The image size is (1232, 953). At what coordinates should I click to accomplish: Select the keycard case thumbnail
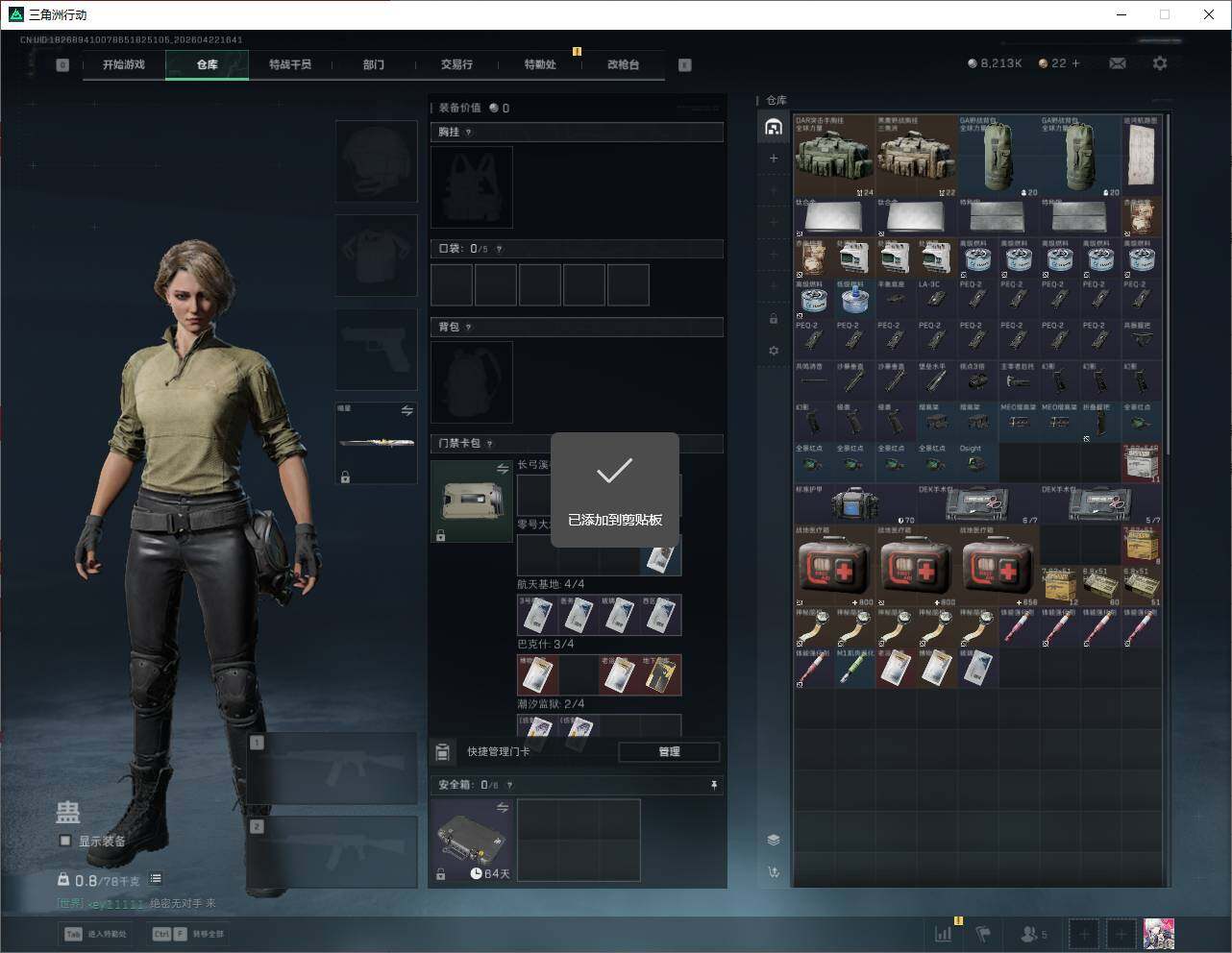472,501
